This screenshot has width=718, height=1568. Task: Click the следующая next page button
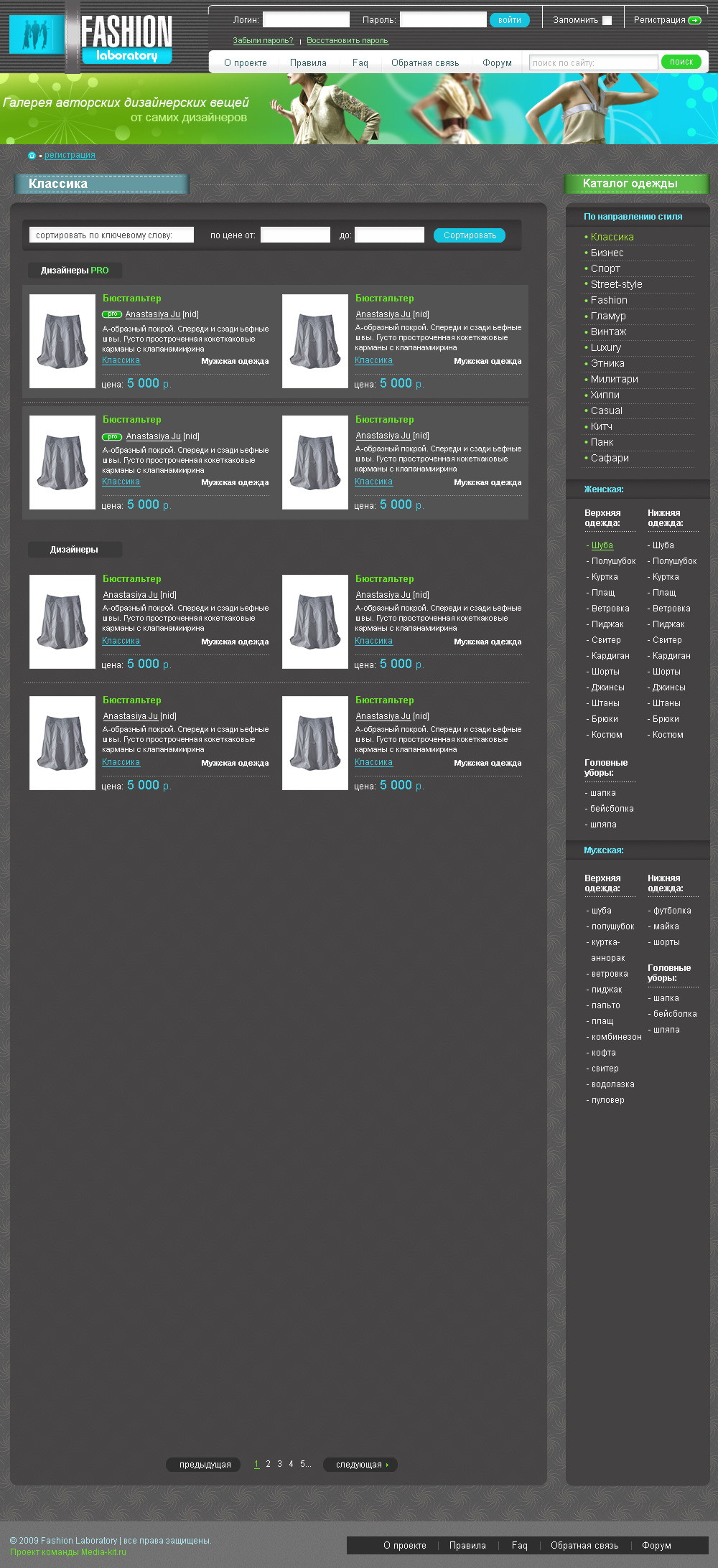(360, 1465)
